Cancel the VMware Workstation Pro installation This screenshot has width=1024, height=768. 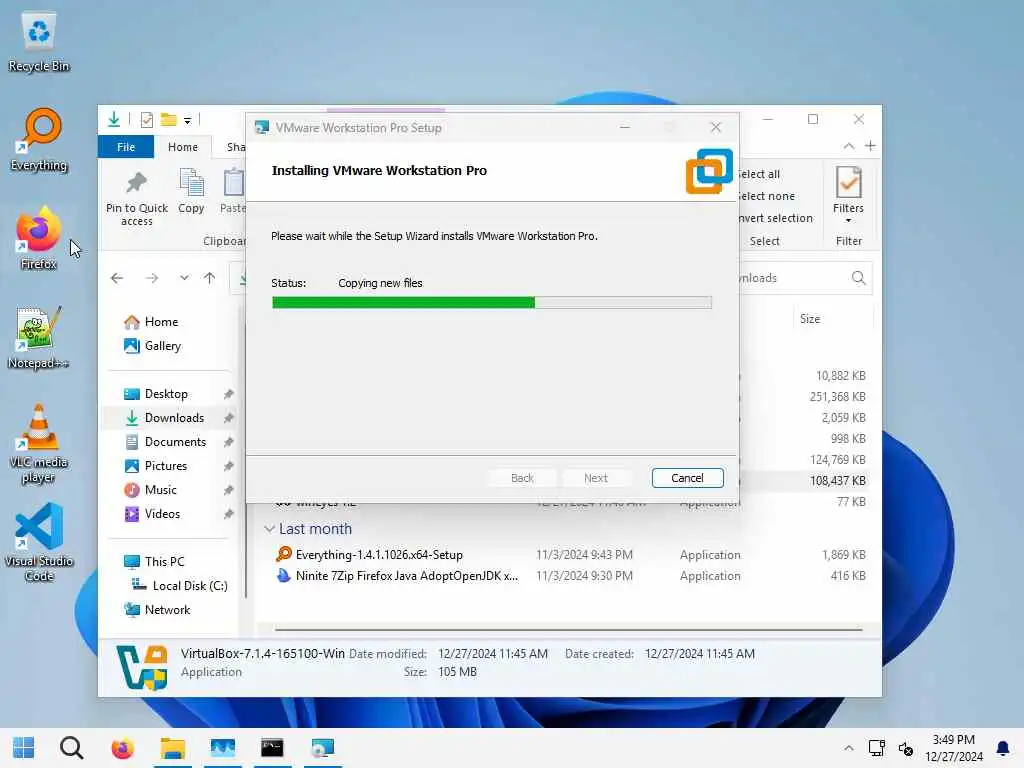687,478
